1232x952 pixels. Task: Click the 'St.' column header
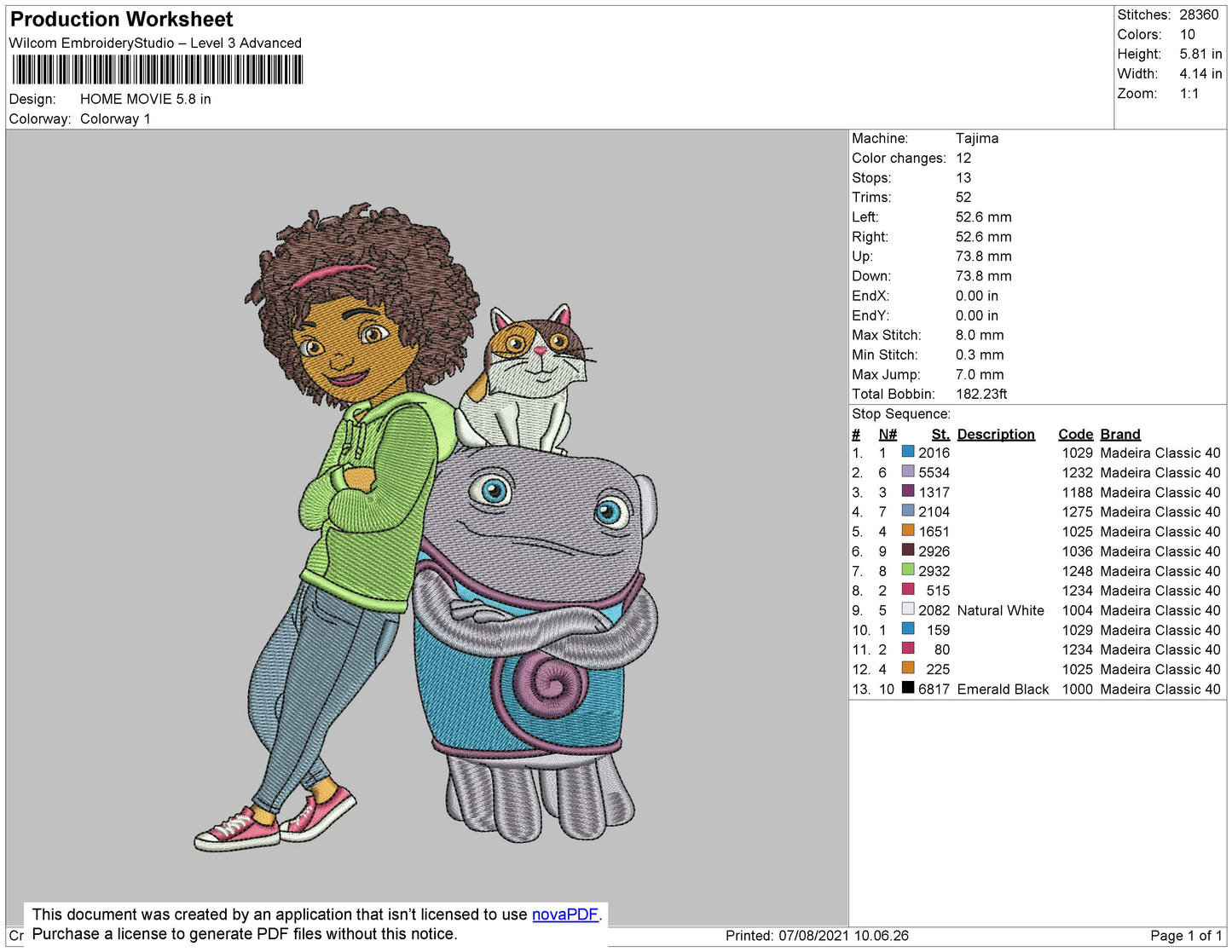point(940,434)
